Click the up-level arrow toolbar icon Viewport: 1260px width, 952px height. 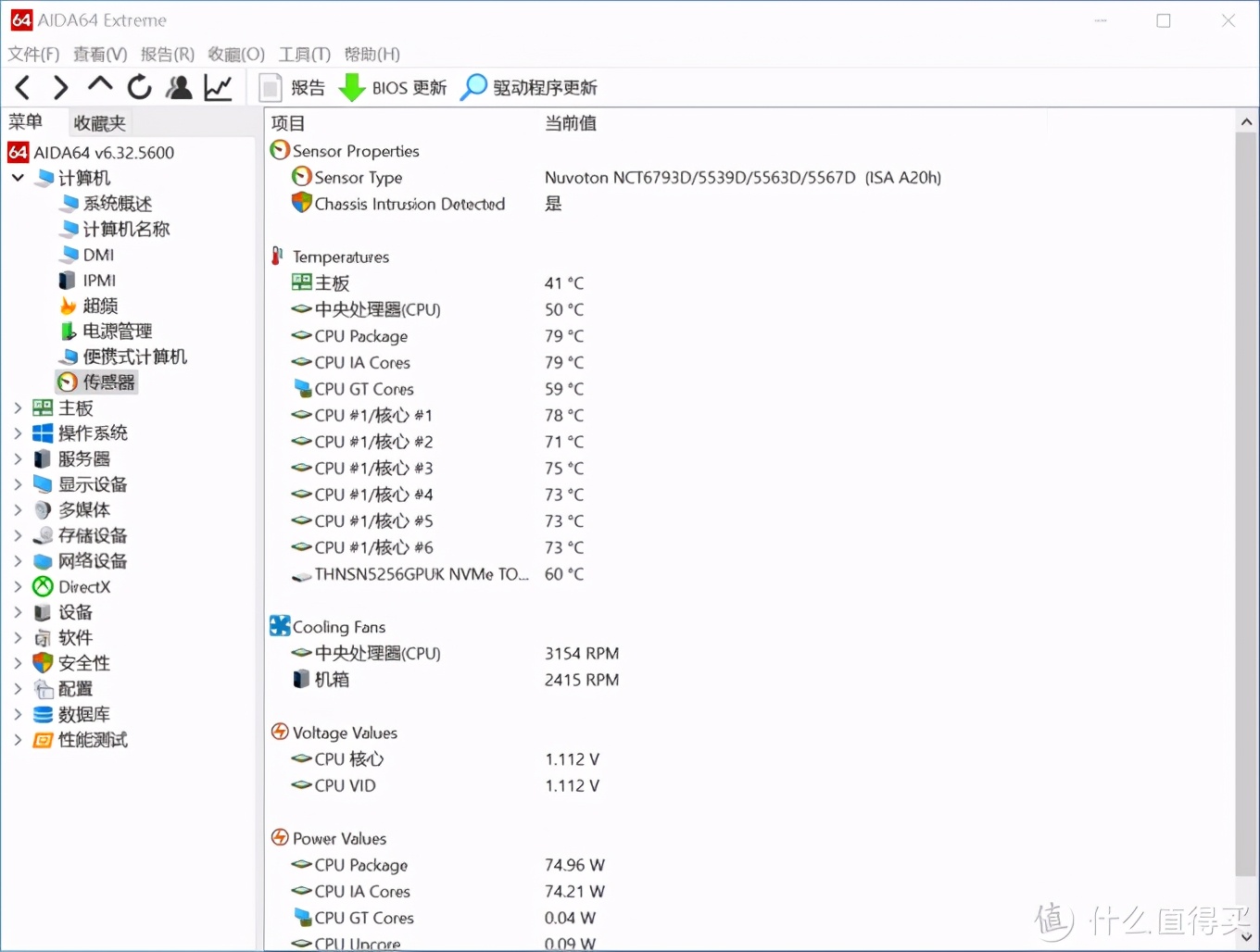100,86
